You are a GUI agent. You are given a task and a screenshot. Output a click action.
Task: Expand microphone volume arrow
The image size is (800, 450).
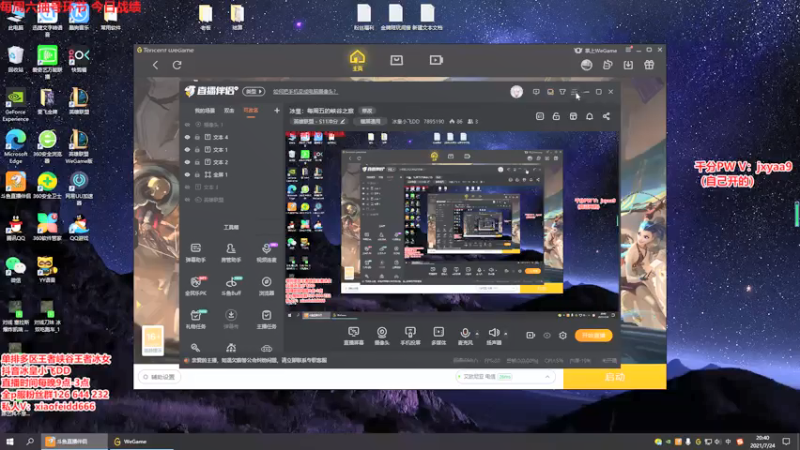pyautogui.click(x=477, y=334)
